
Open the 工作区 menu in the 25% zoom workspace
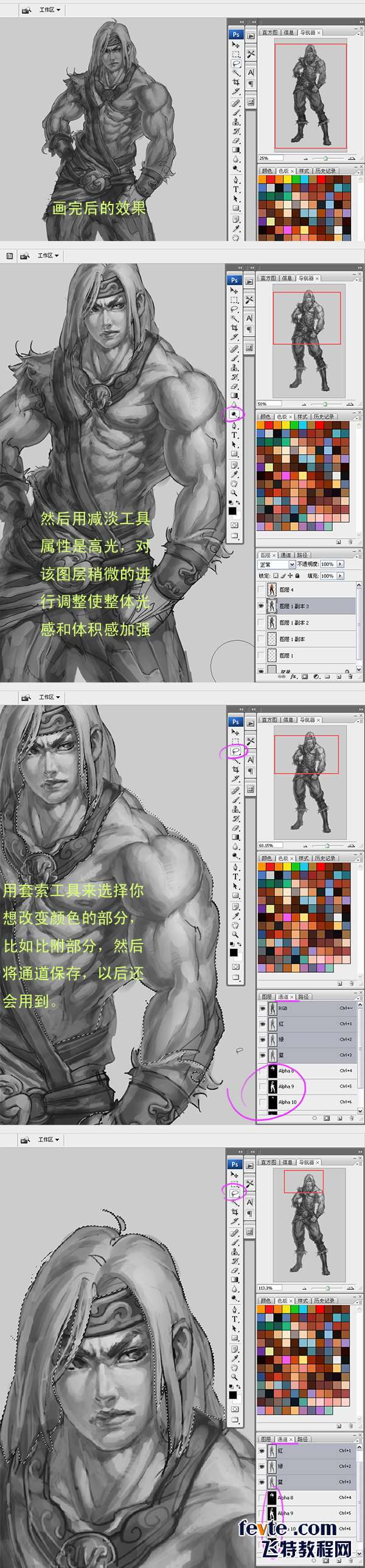(49, 10)
